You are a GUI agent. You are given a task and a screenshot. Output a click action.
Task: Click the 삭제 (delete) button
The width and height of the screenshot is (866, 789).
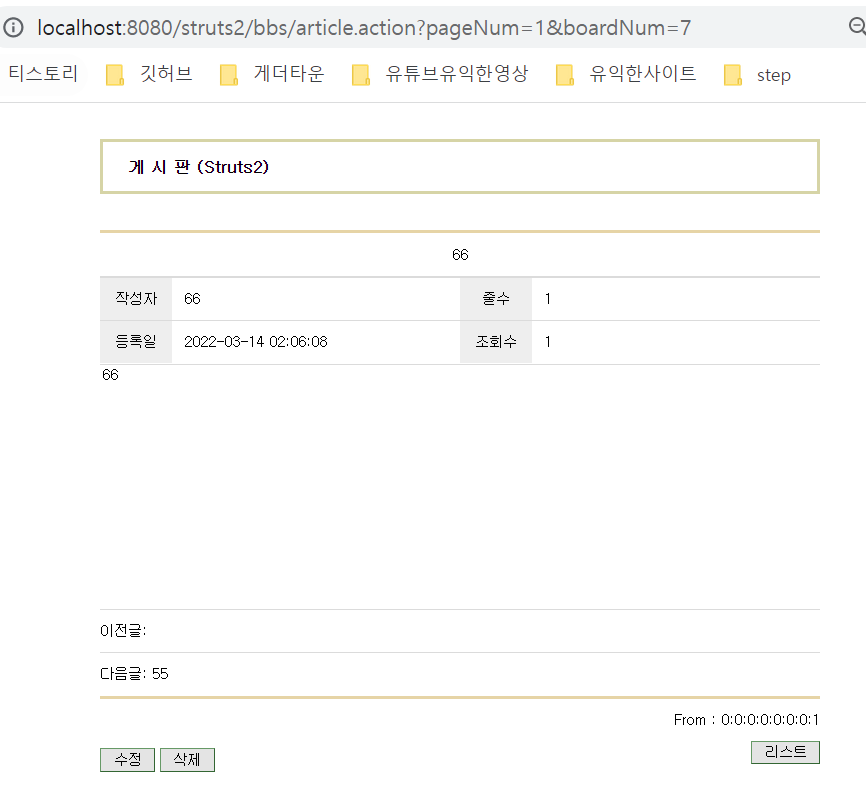pos(187,760)
